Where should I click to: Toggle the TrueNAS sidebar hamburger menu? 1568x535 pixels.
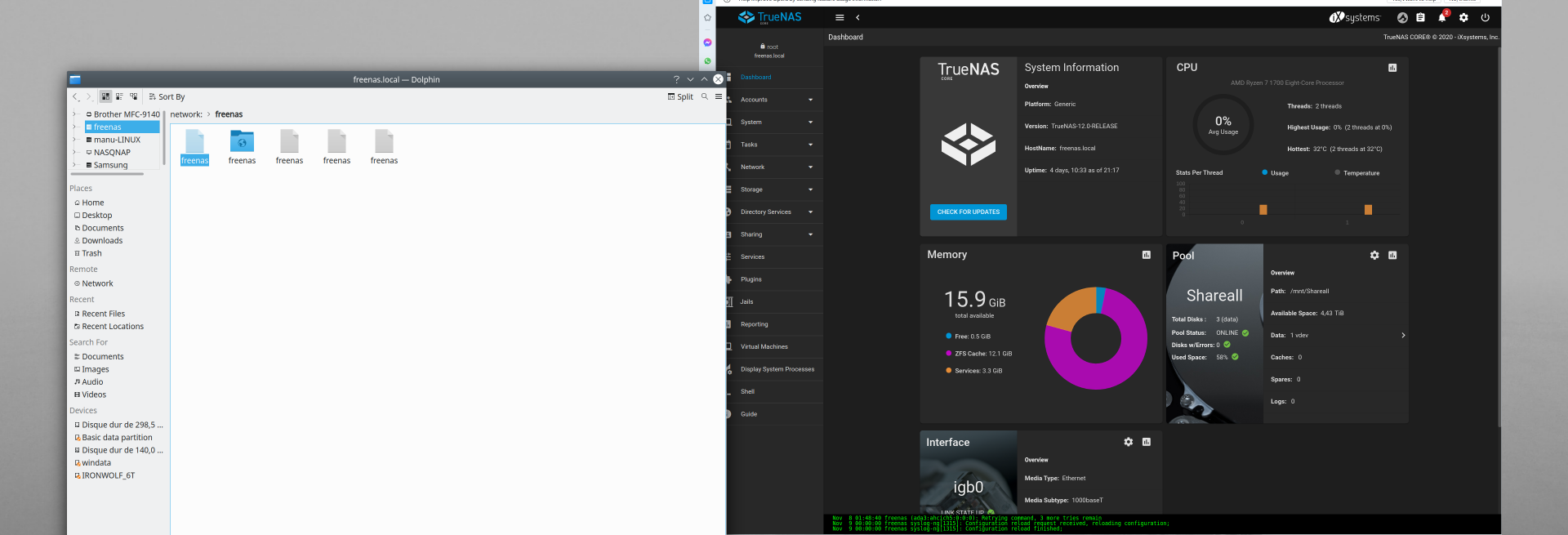tap(840, 17)
